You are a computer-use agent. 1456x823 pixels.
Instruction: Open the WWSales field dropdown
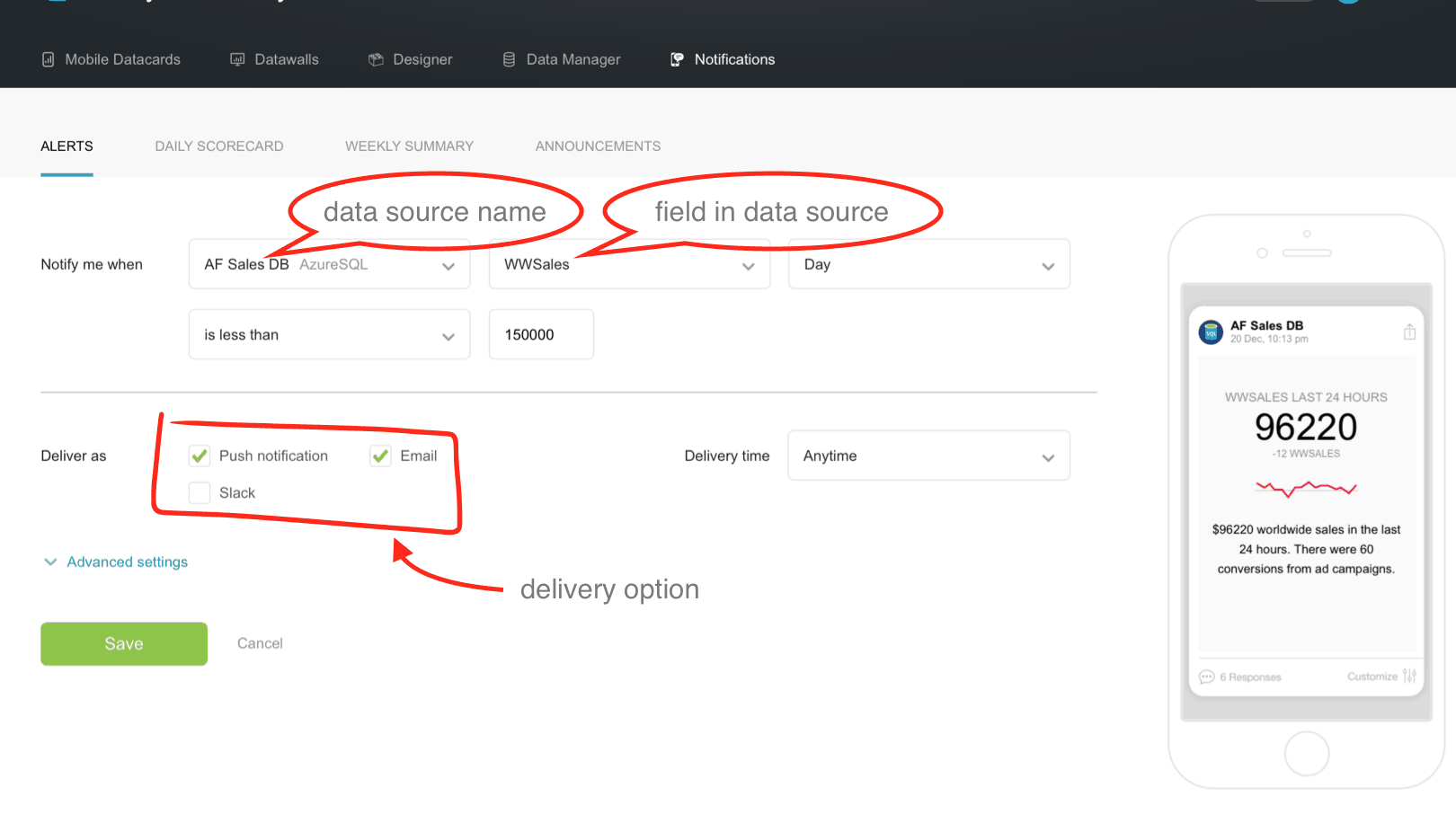click(629, 264)
